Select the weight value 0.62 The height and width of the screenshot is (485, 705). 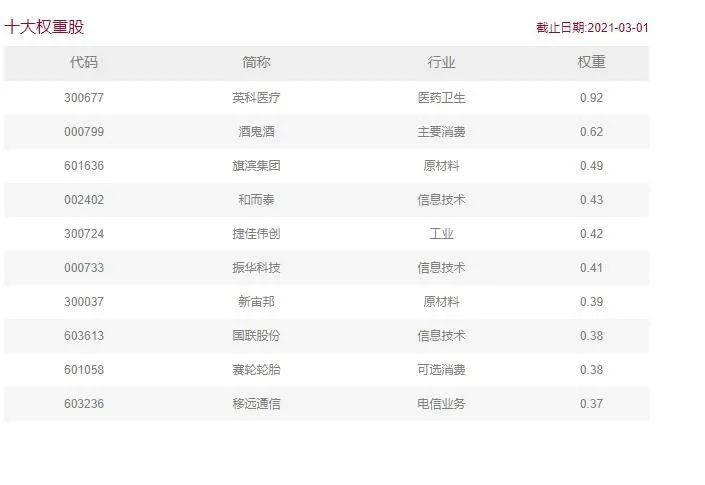[591, 132]
